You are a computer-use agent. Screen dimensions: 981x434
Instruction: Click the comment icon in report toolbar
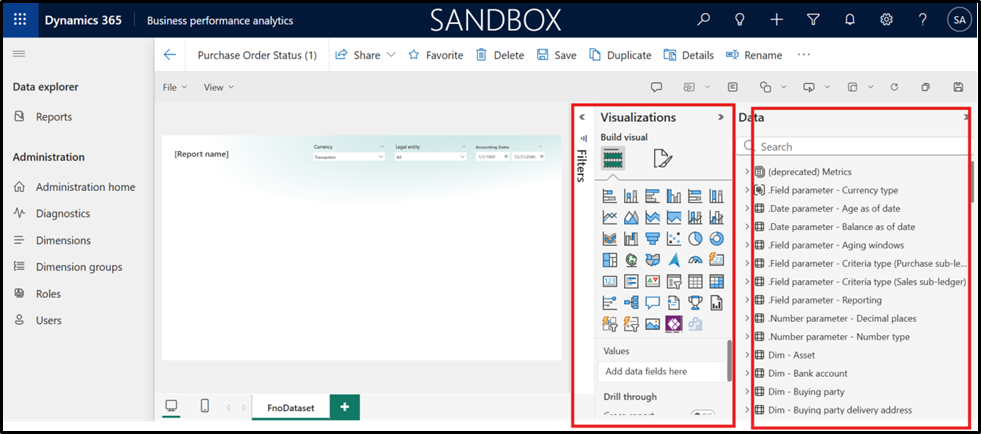tap(656, 88)
